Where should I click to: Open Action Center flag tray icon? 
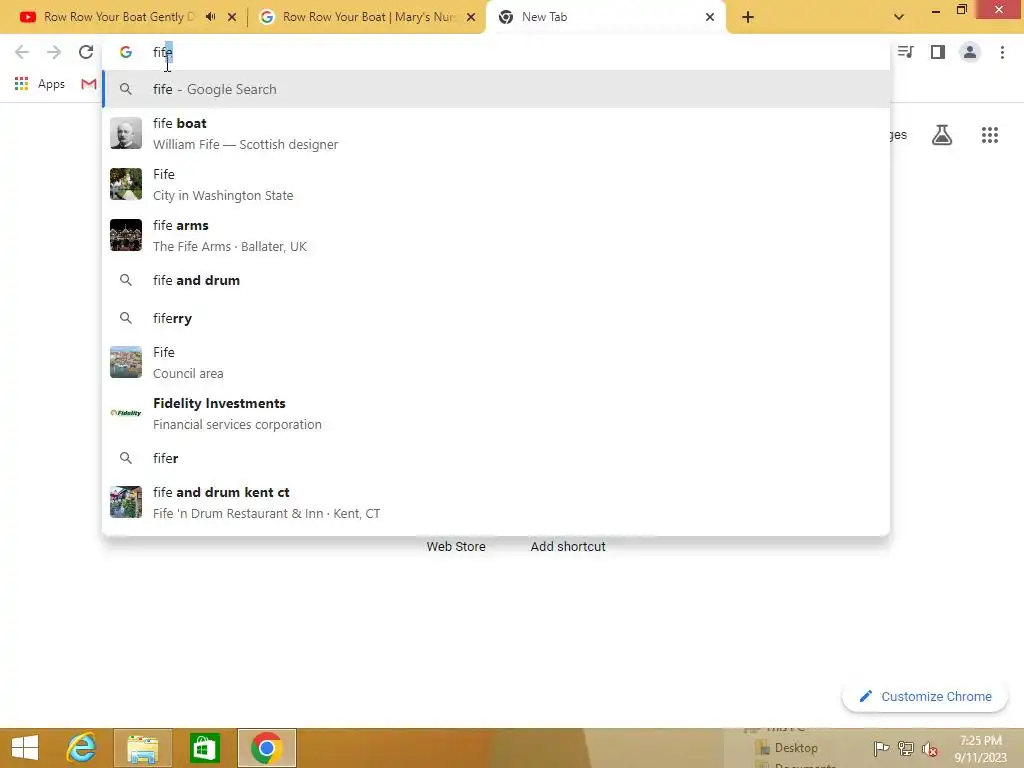point(881,748)
